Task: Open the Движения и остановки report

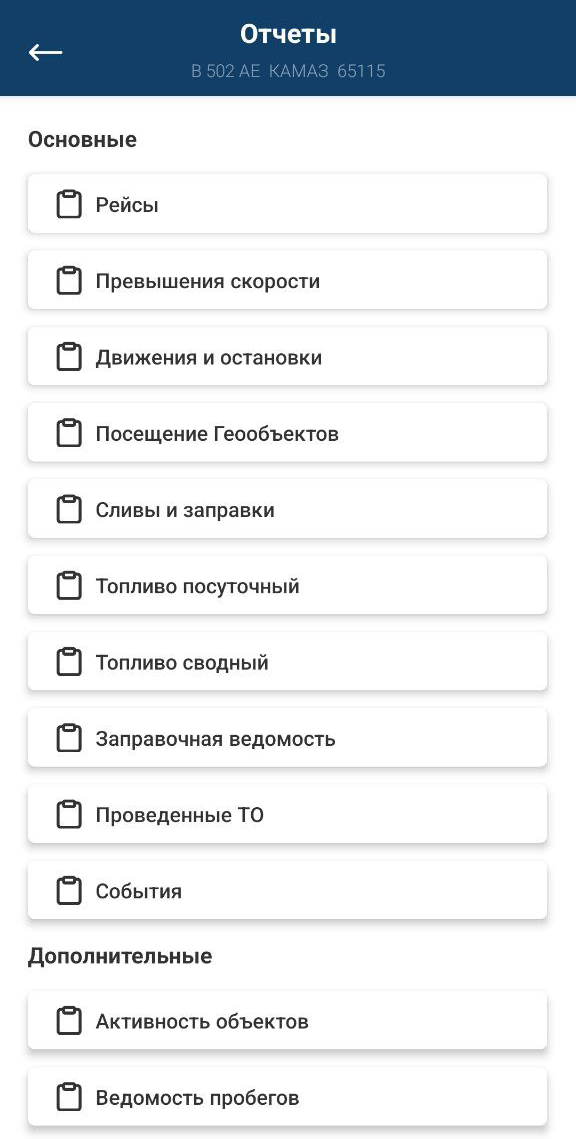Action: coord(288,357)
